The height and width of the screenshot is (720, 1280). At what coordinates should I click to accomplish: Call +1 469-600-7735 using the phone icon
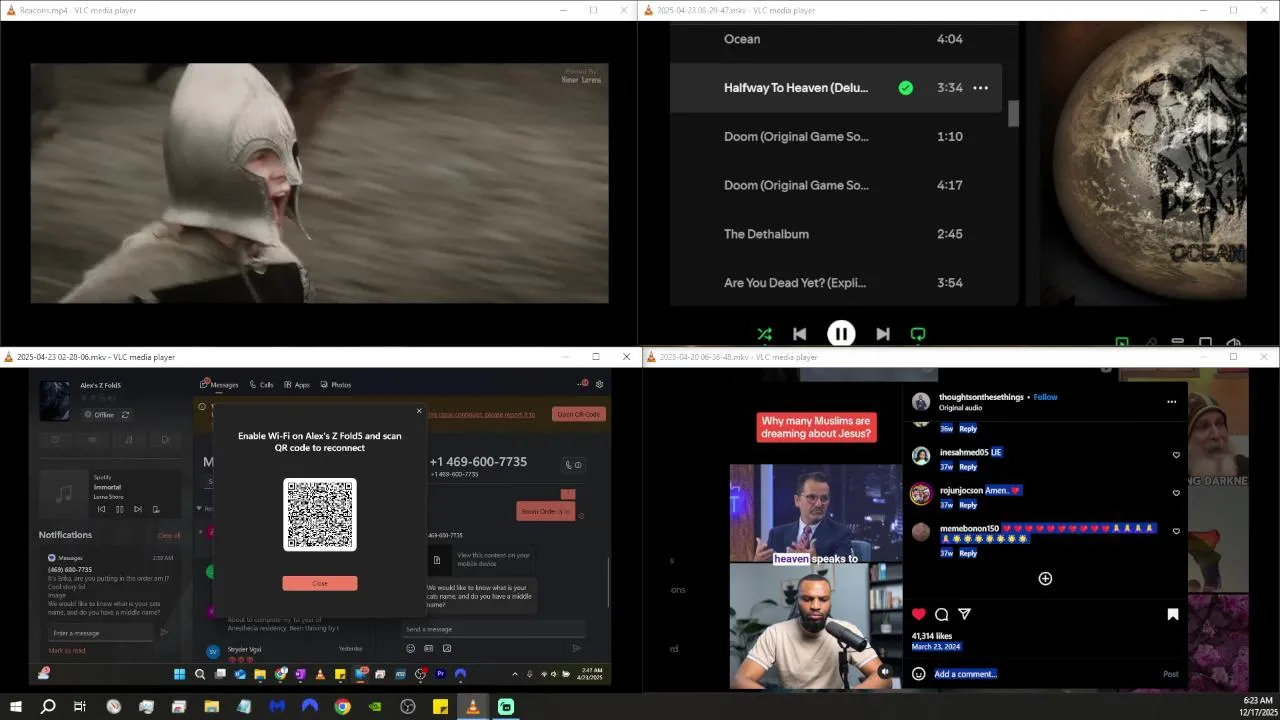click(568, 465)
